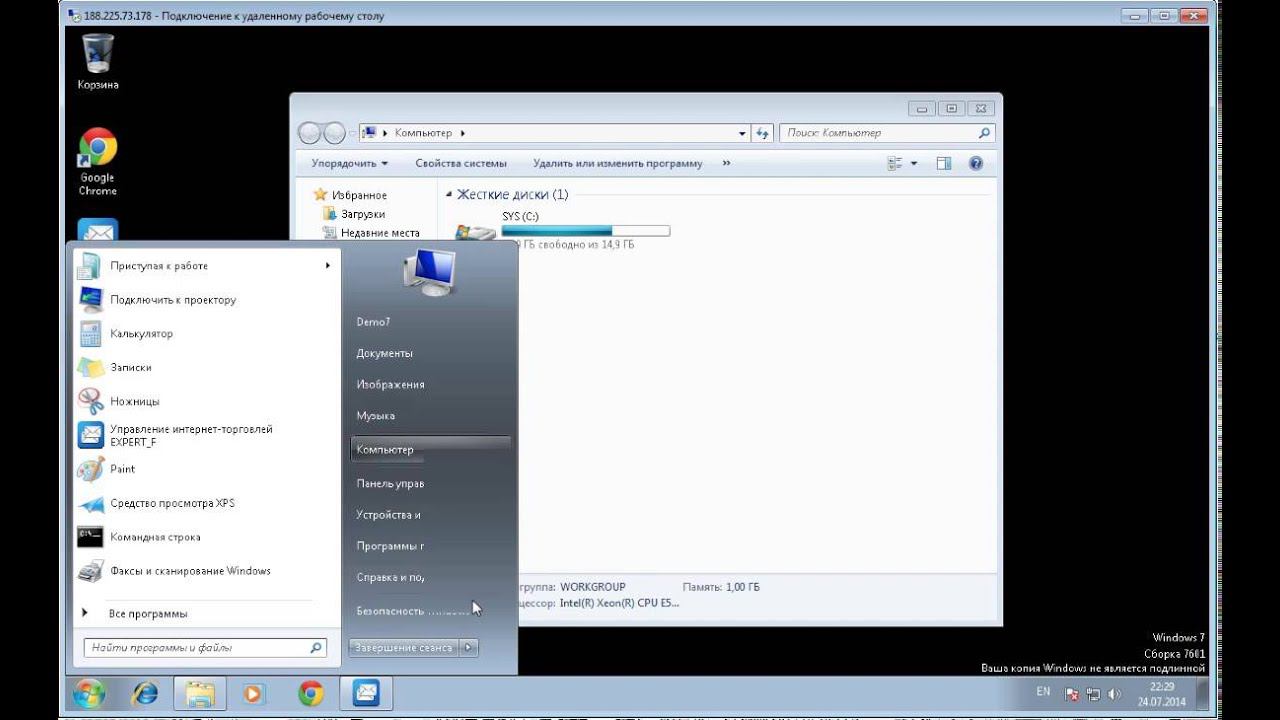
Task: Open Справка и поддержка in Start menu
Action: click(390, 577)
